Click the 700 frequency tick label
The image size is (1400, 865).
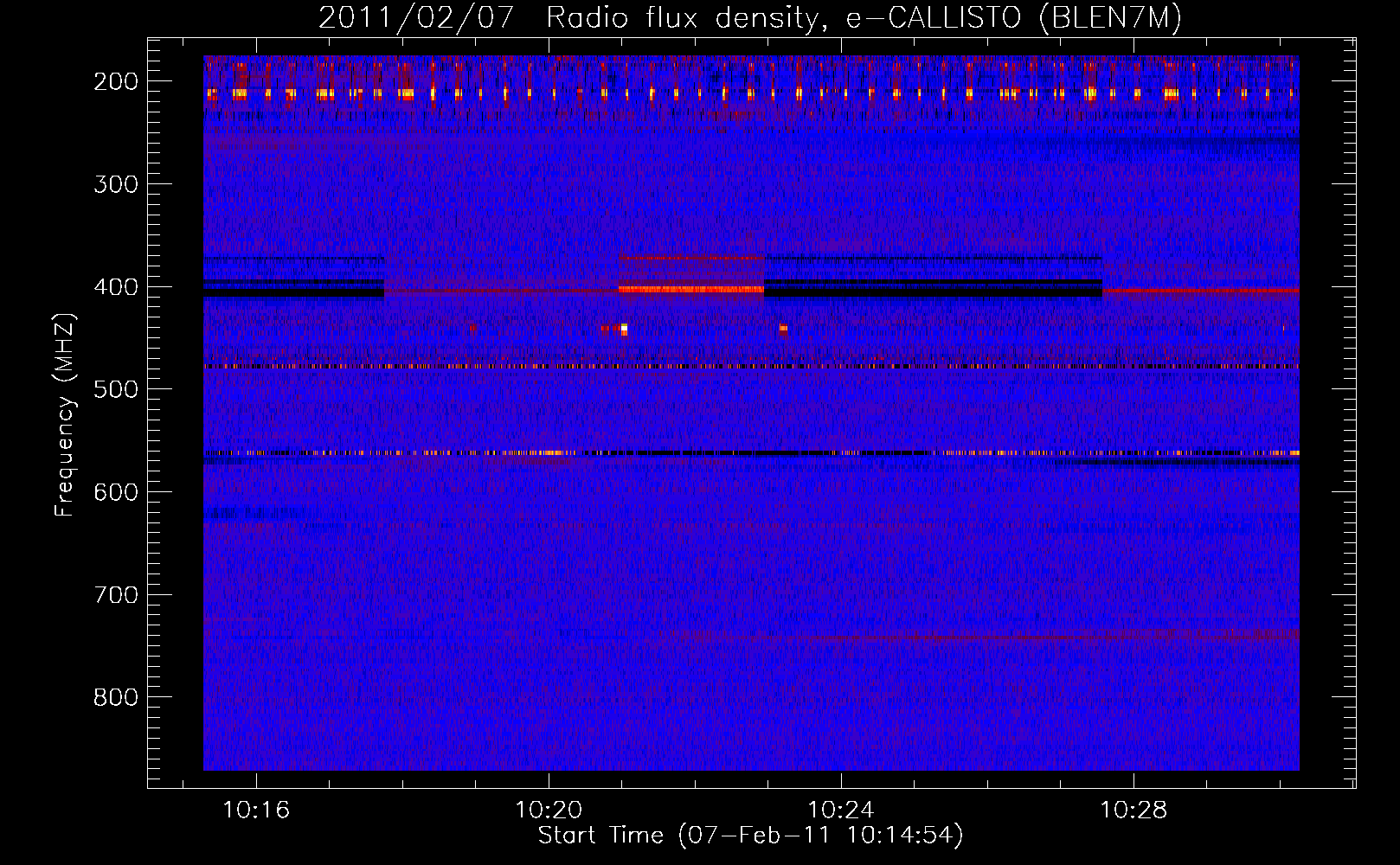pos(115,595)
